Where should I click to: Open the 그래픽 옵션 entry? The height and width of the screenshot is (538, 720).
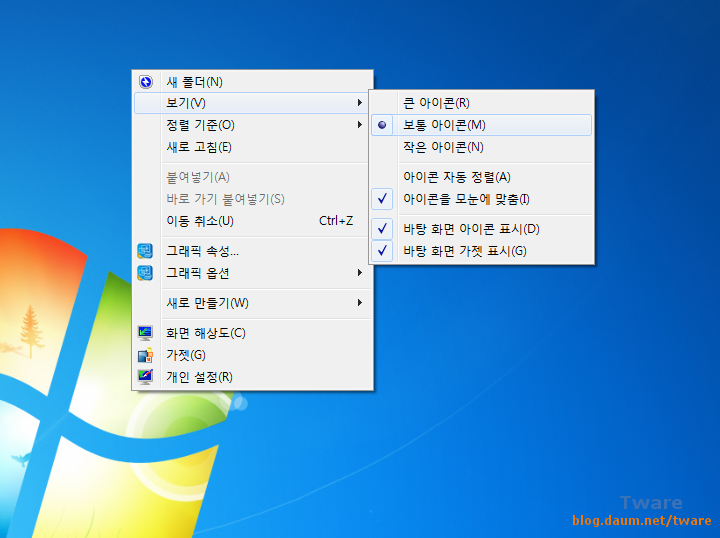(x=253, y=273)
